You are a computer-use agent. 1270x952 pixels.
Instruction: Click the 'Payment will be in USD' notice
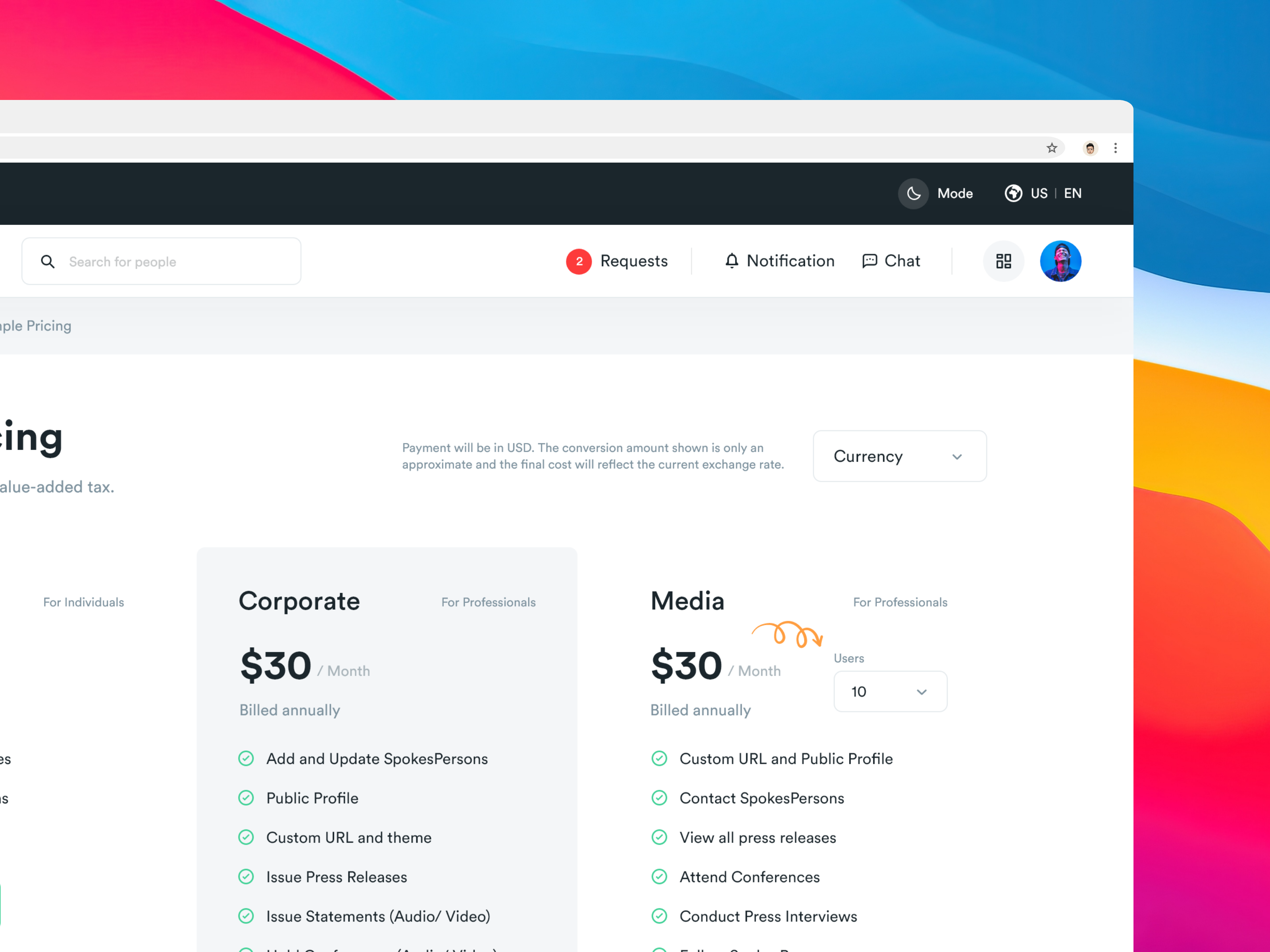tap(593, 456)
